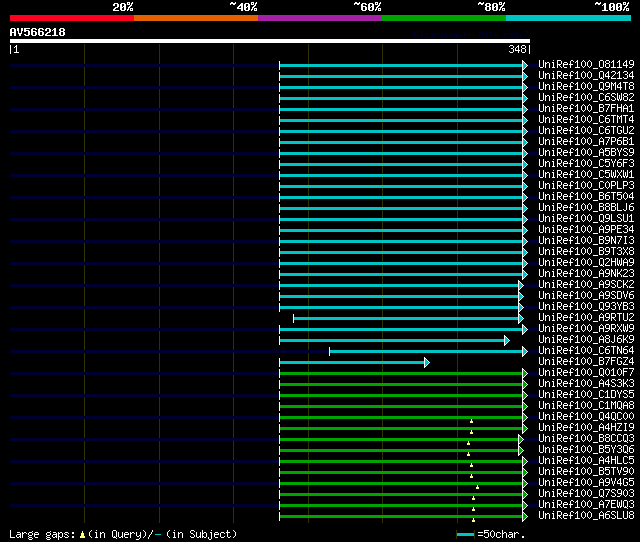
Task: Select the UniRef100_C6SW82 label
Action: 586,98
